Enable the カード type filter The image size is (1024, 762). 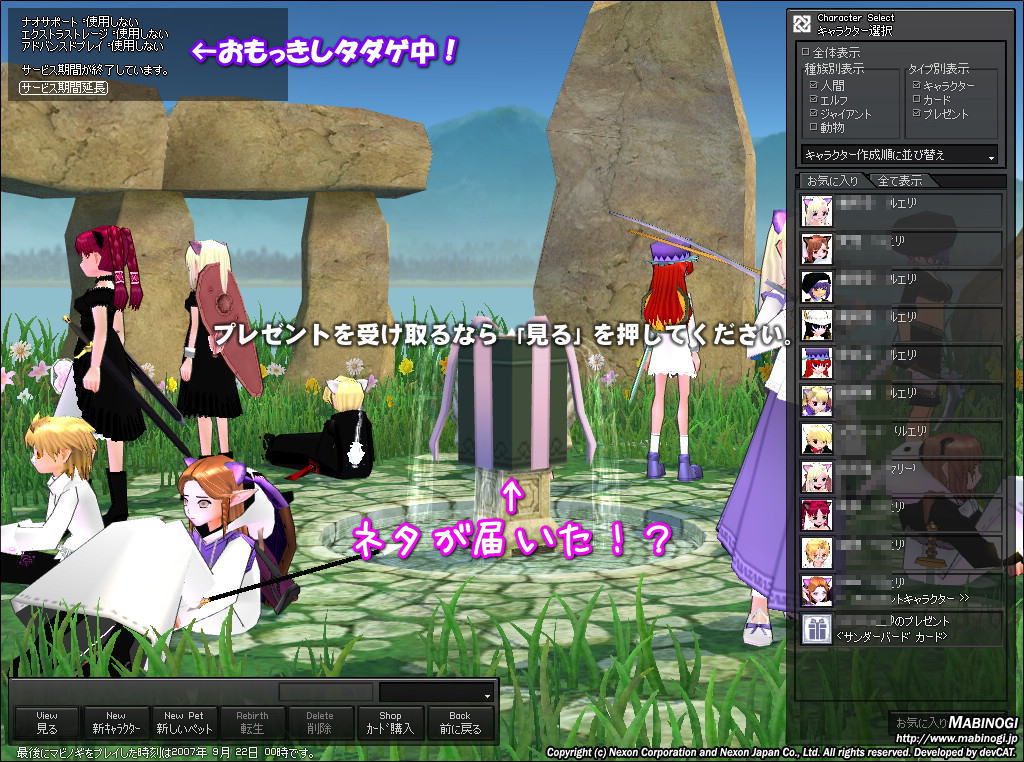pyautogui.click(x=916, y=99)
